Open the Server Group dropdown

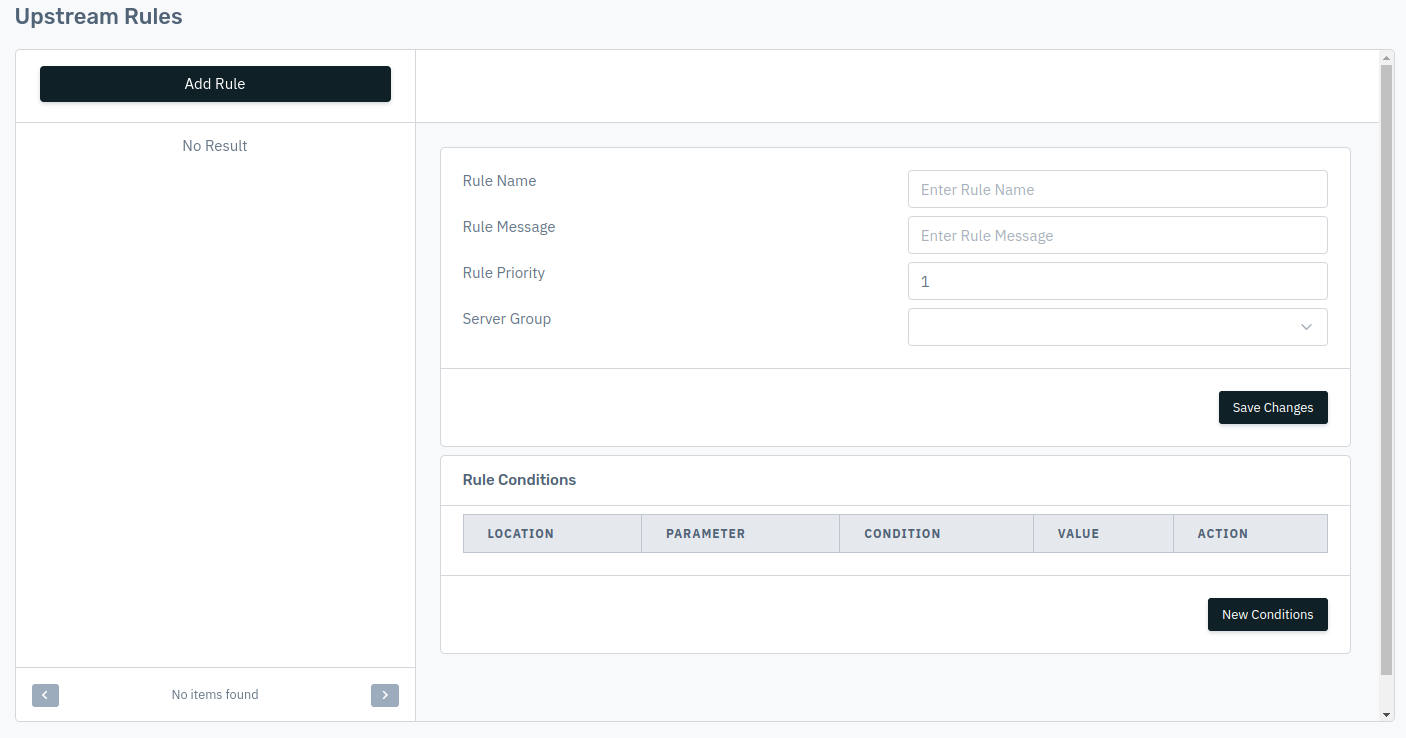click(x=1117, y=327)
